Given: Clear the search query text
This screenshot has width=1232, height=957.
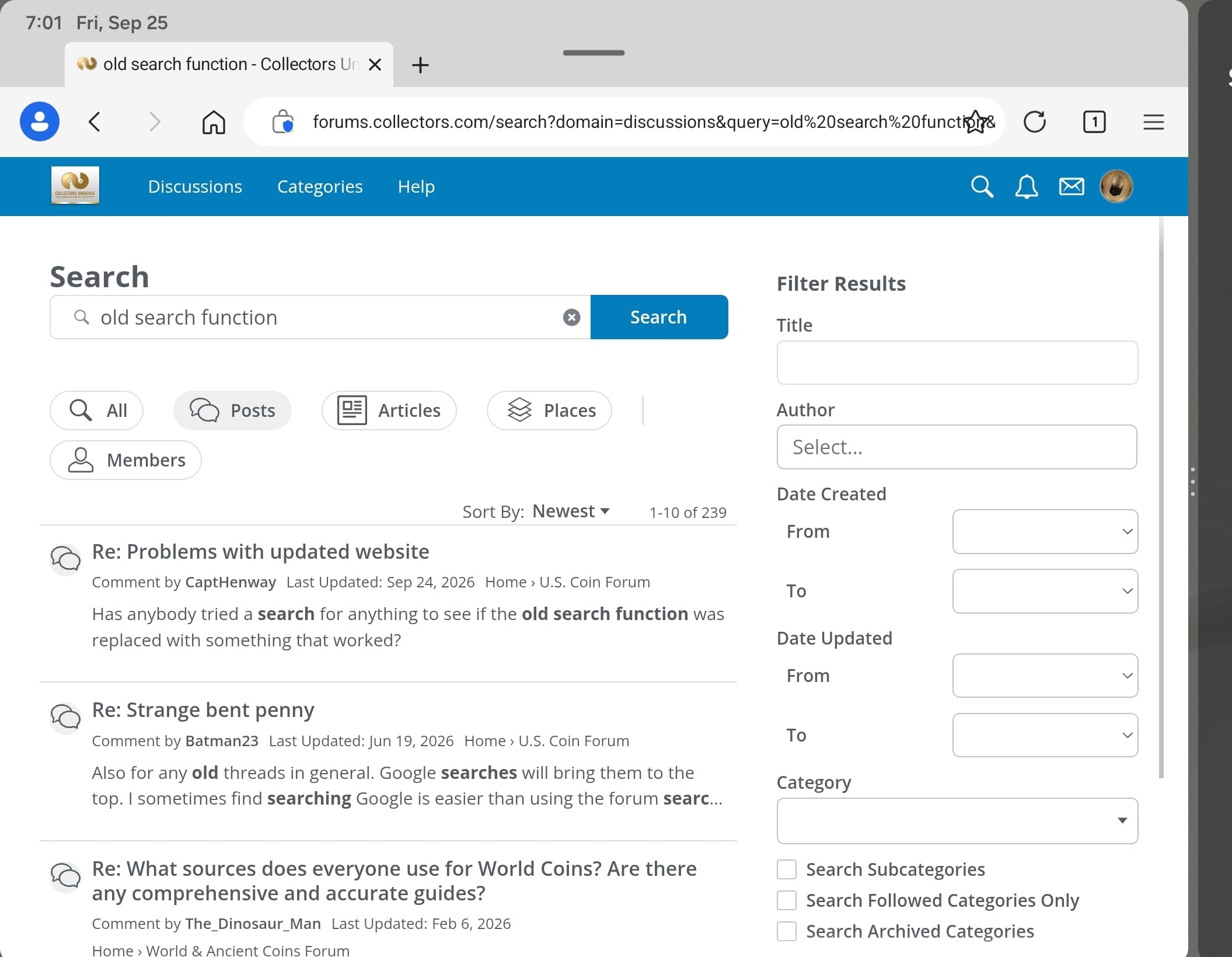Looking at the screenshot, I should 571,317.
